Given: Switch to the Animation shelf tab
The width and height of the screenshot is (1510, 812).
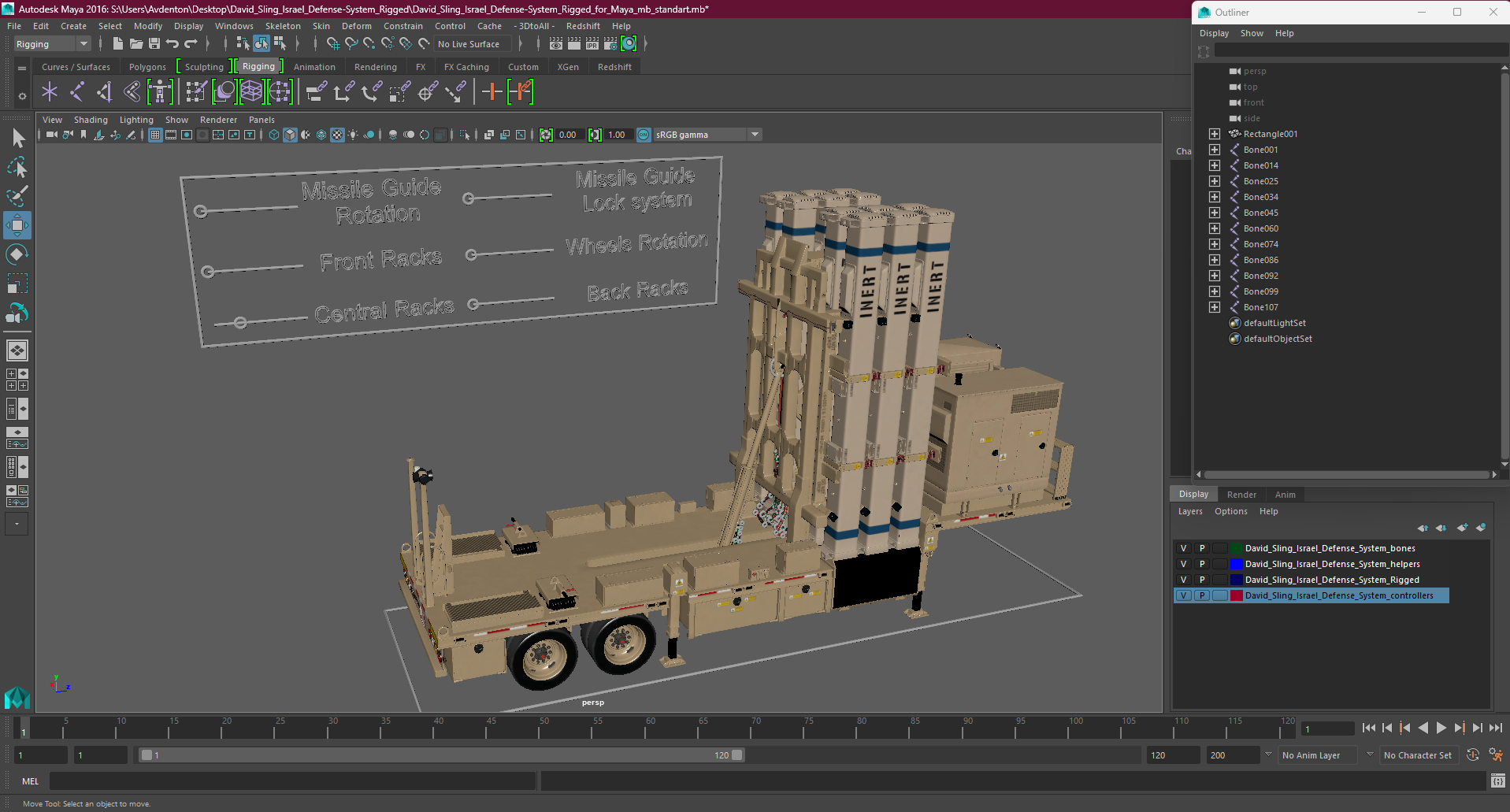Looking at the screenshot, I should [x=314, y=67].
